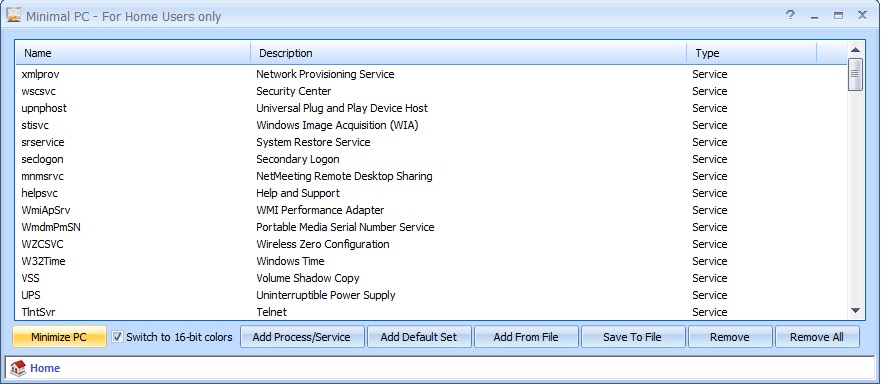Click 'Windows Time' description

click(x=290, y=261)
